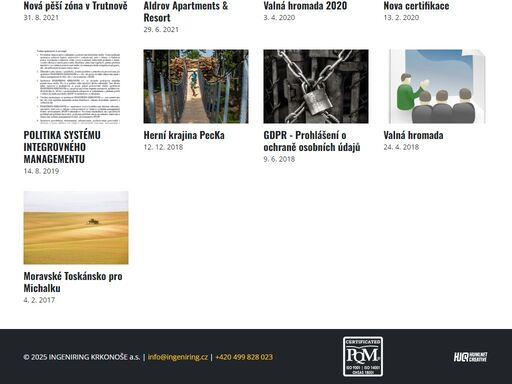512x384 pixels.
Task: Click the date 24. 4. 2018
Action: pos(401,147)
